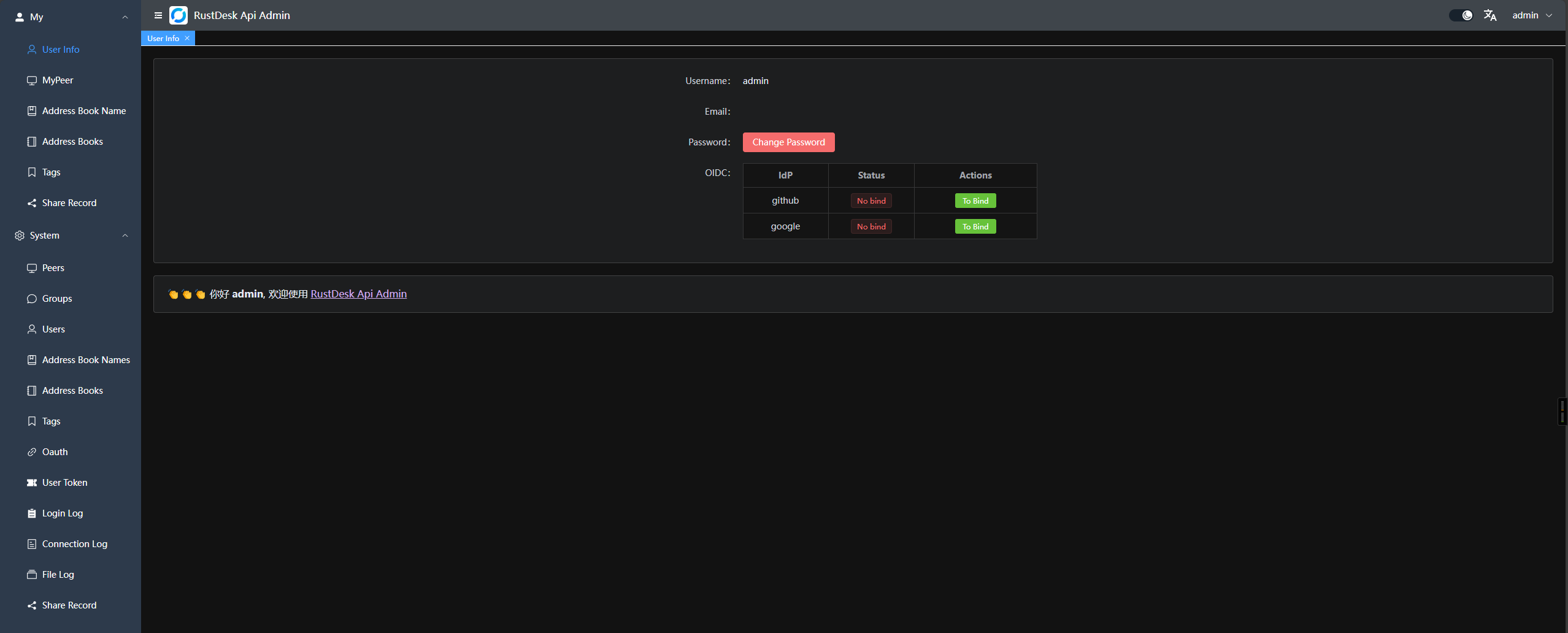
Task: Open Share Record in the sidebar
Action: pyautogui.click(x=69, y=202)
